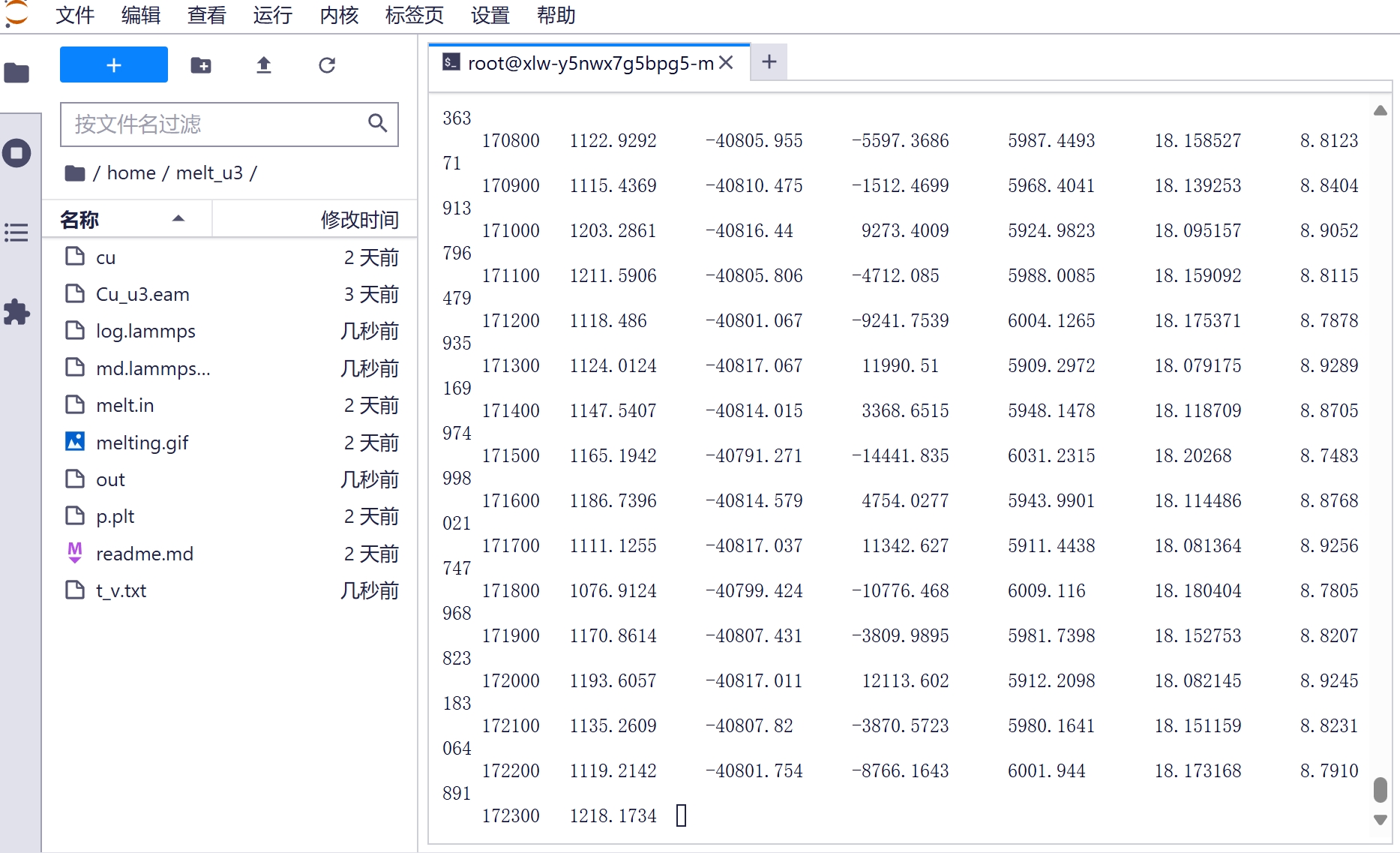
Task: Click the blue new launcher plus button
Action: pos(114,65)
